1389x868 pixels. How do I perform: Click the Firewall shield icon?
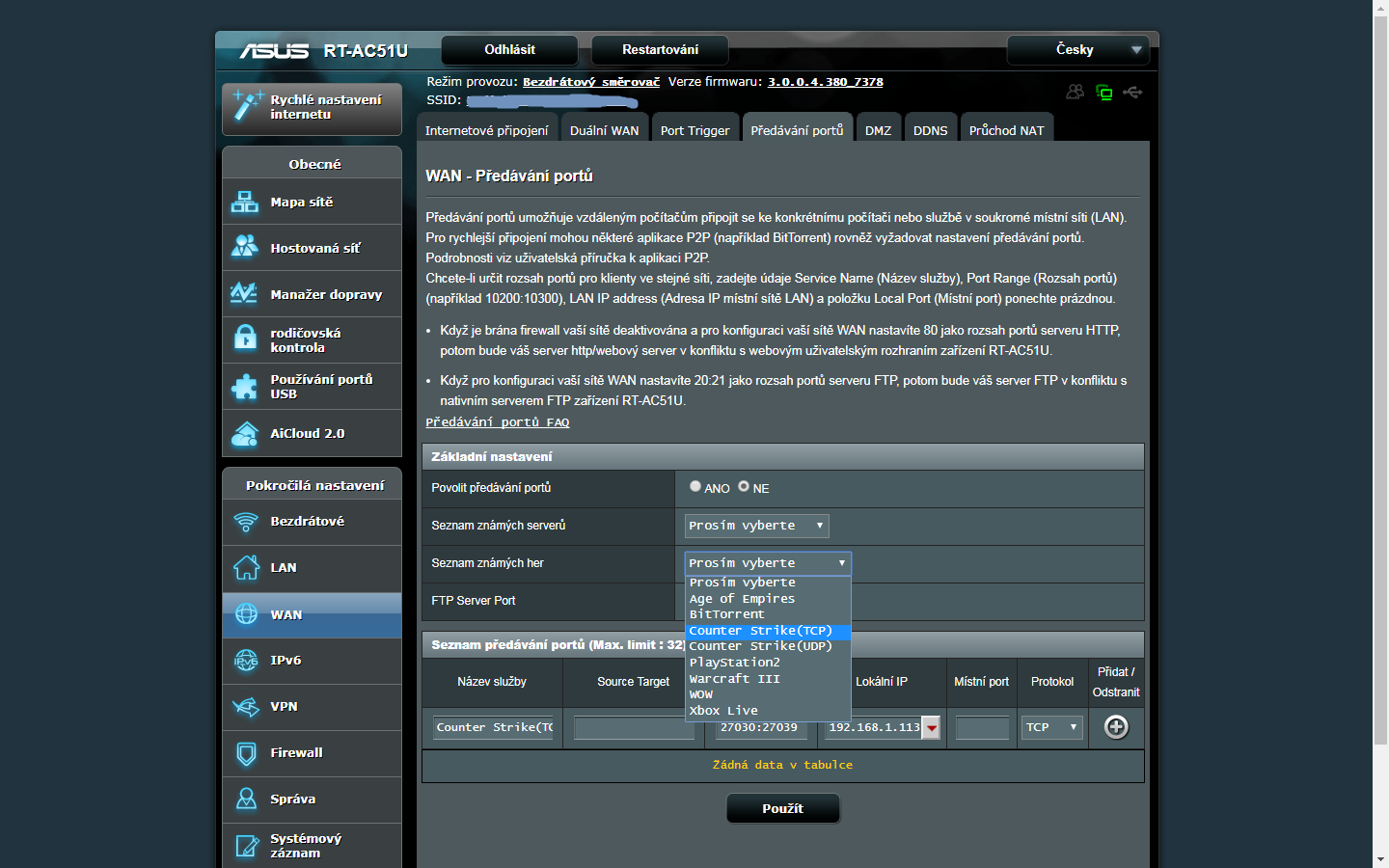246,753
